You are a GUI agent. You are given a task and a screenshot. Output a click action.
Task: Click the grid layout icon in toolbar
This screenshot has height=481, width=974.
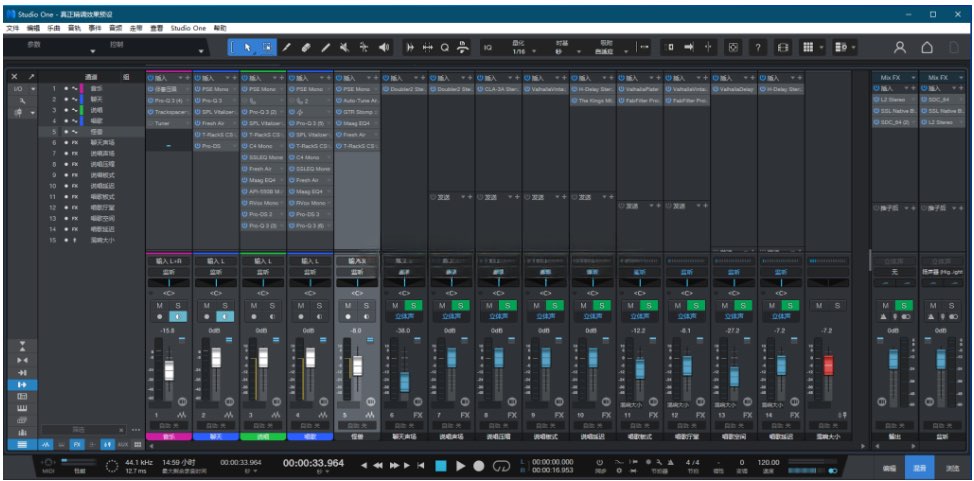coord(808,47)
